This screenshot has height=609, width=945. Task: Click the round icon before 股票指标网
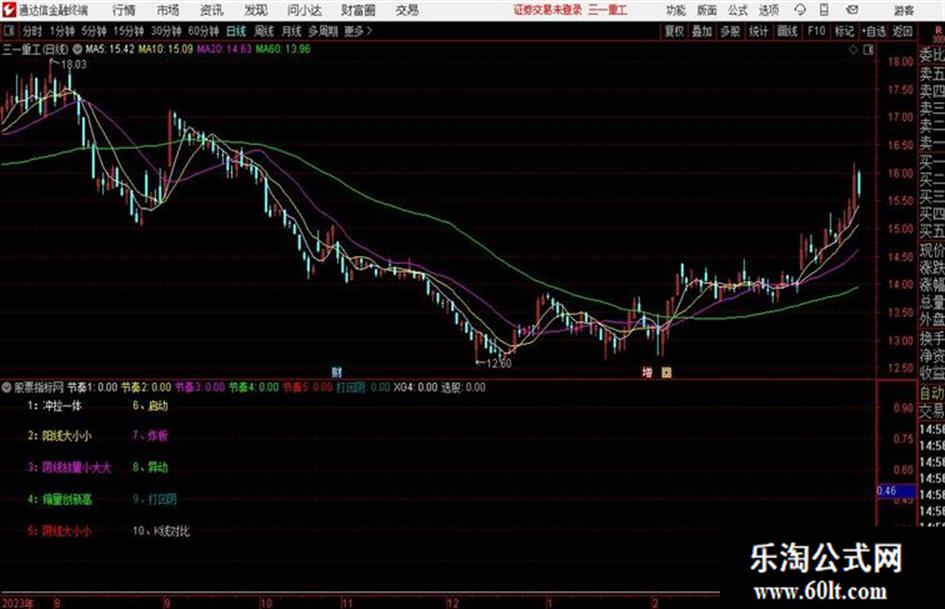[x=7, y=387]
